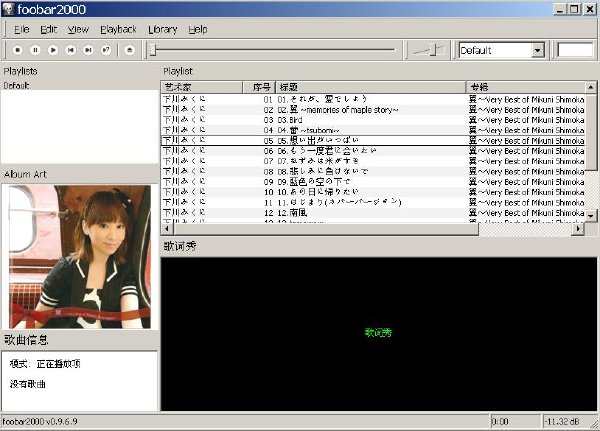
Task: Click the Stop playback button
Action: [x=17, y=50]
